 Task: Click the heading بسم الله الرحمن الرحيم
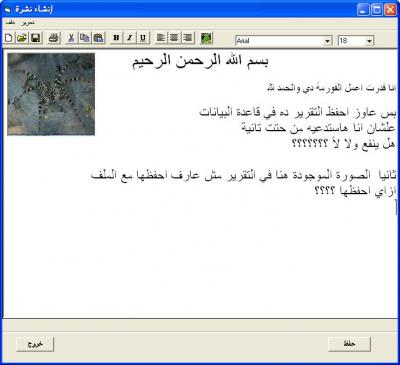click(x=200, y=62)
